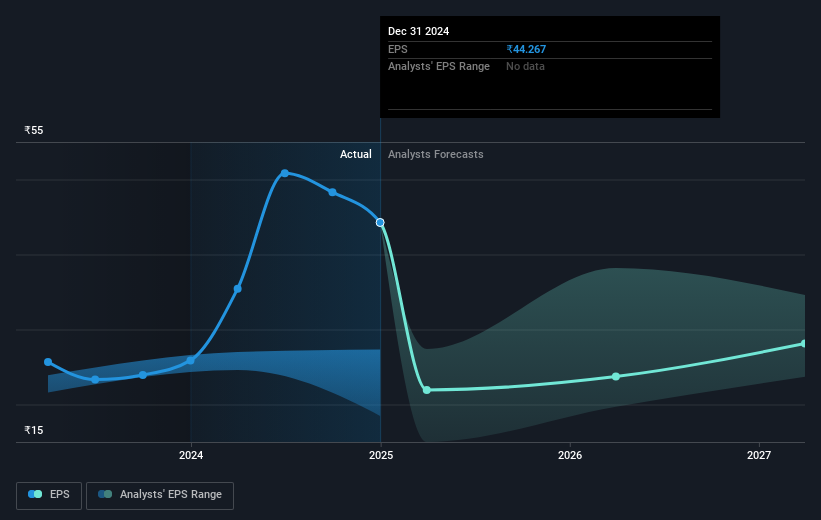Select the lowest forecast point after 2025
This screenshot has width=821, height=520.
(427, 390)
